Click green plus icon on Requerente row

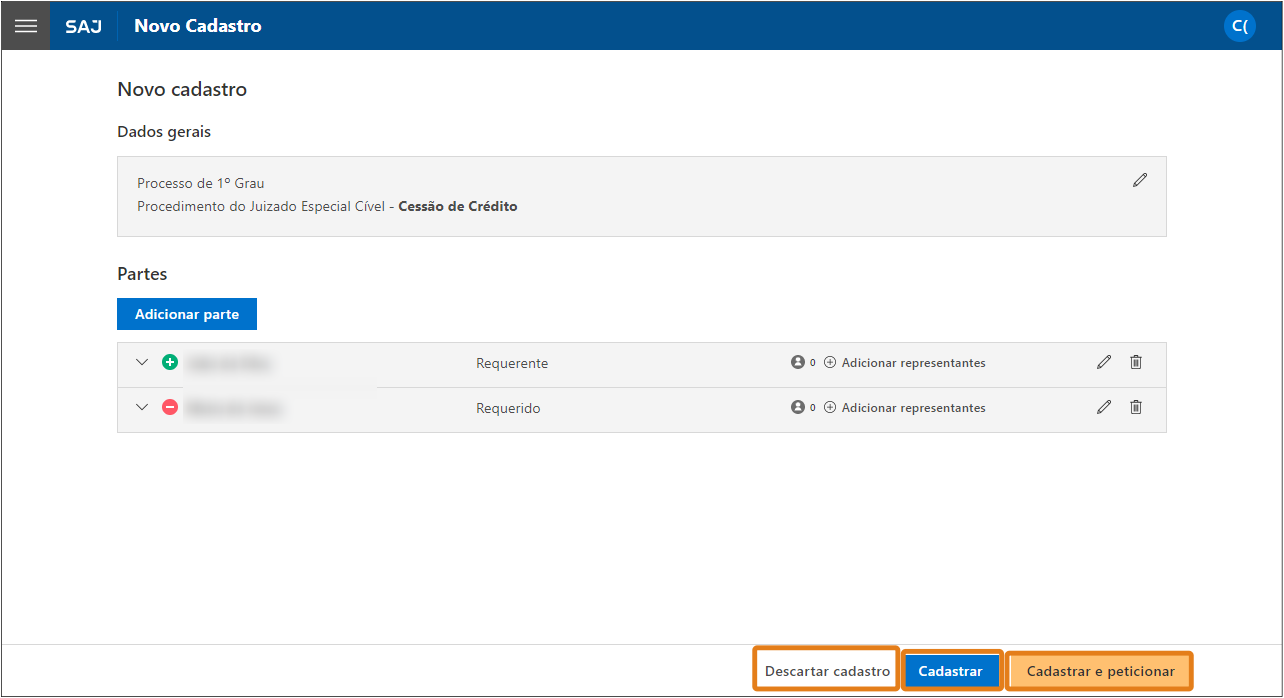pyautogui.click(x=170, y=362)
